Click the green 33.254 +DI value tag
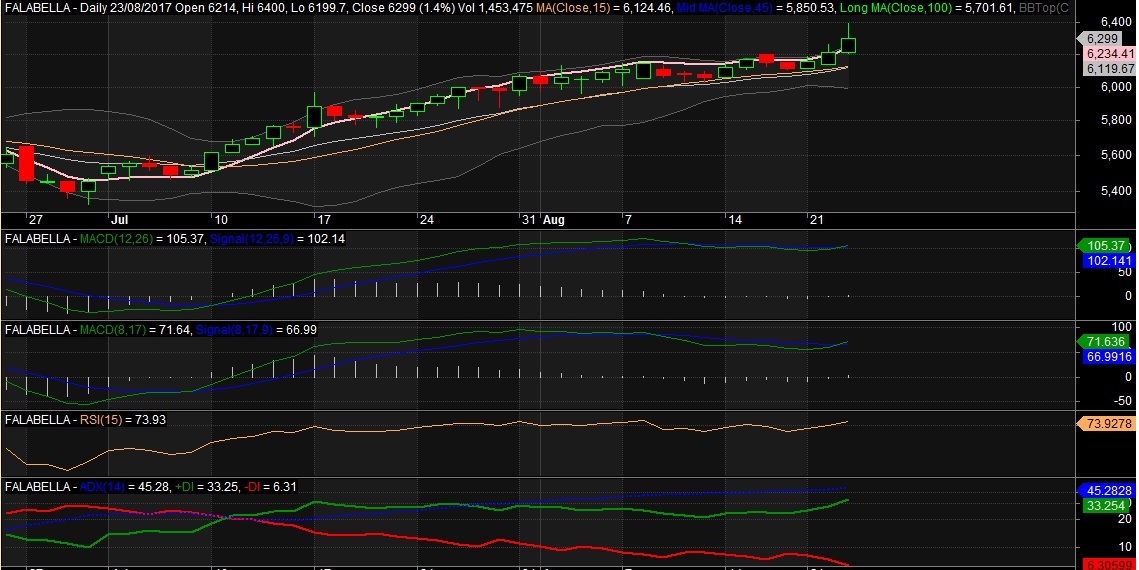 click(1105, 506)
